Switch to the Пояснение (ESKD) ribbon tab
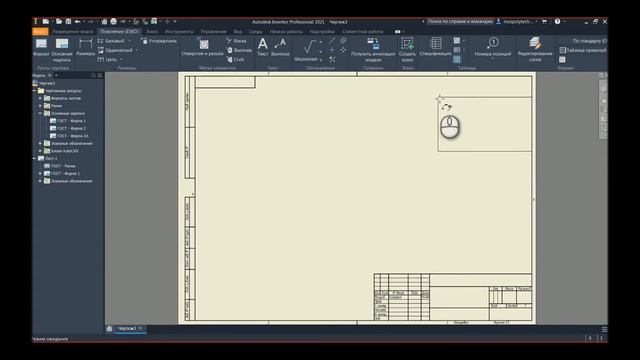Image resolution: width=640 pixels, height=360 pixels. tap(119, 31)
